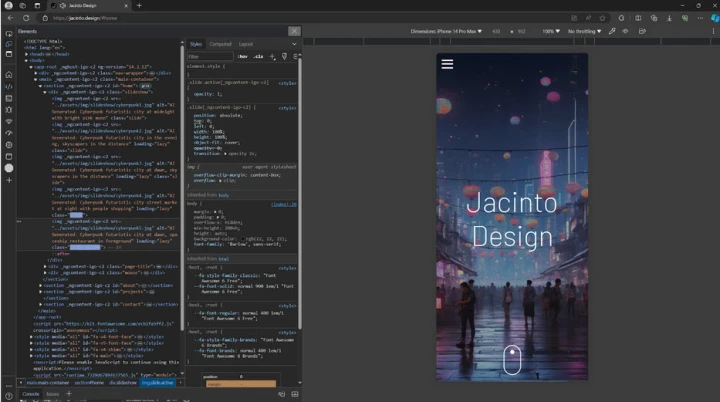This screenshot has width=720, height=402.
Task: Open the Application window icon tool
Action: pyautogui.click(x=9, y=157)
